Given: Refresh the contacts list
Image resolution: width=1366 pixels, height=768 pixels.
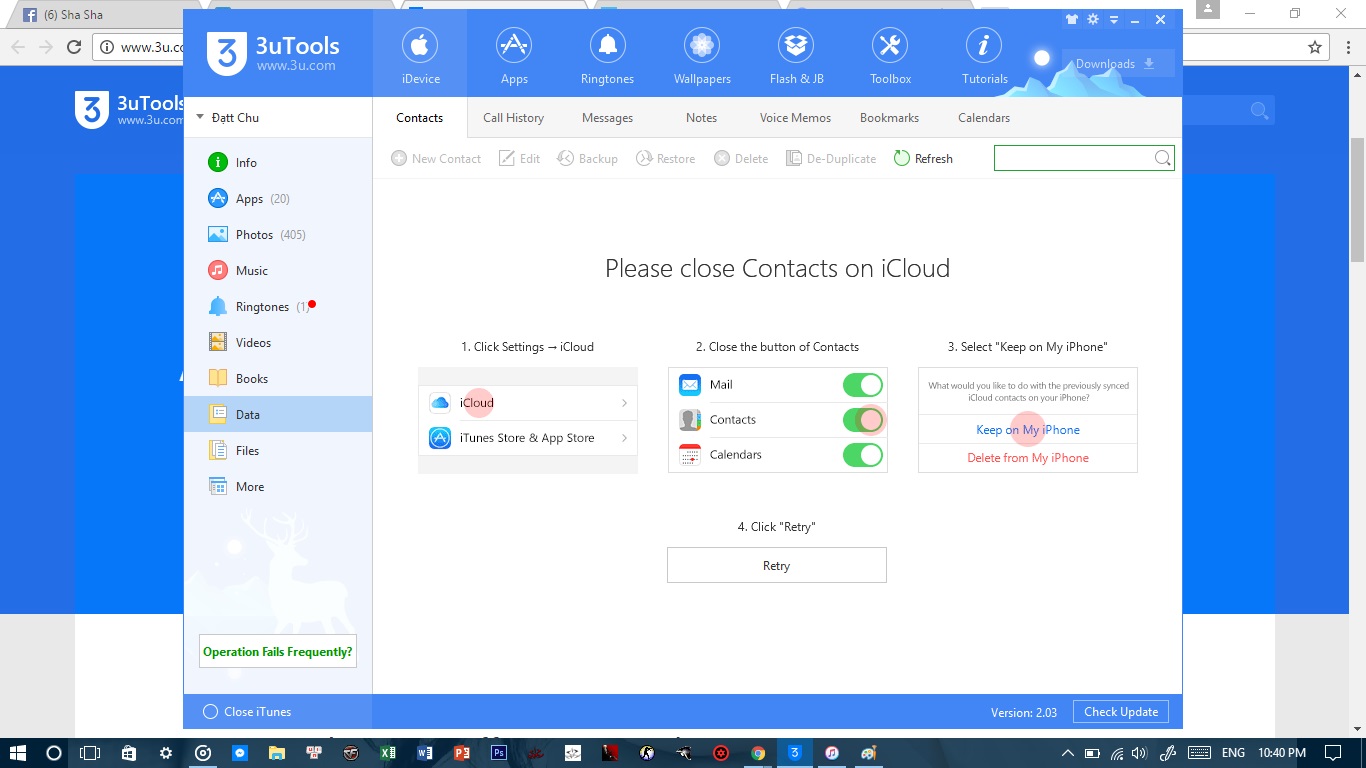Looking at the screenshot, I should [x=923, y=158].
